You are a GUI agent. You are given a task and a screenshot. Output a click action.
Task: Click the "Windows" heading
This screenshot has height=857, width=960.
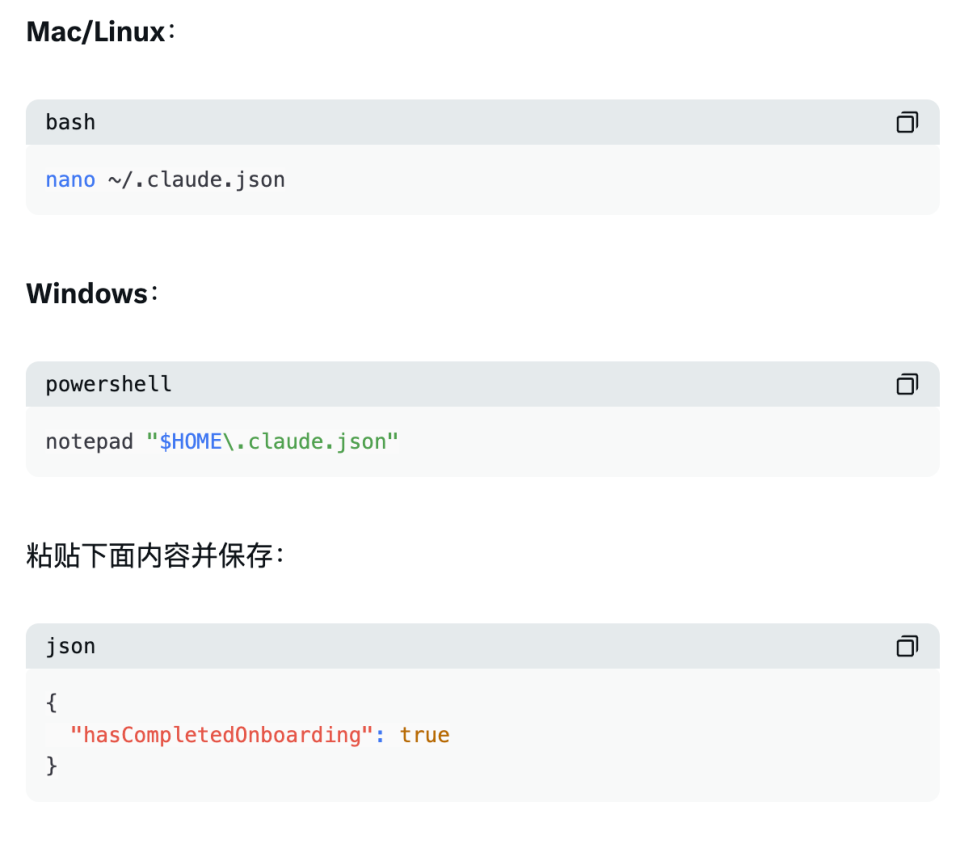tap(86, 294)
